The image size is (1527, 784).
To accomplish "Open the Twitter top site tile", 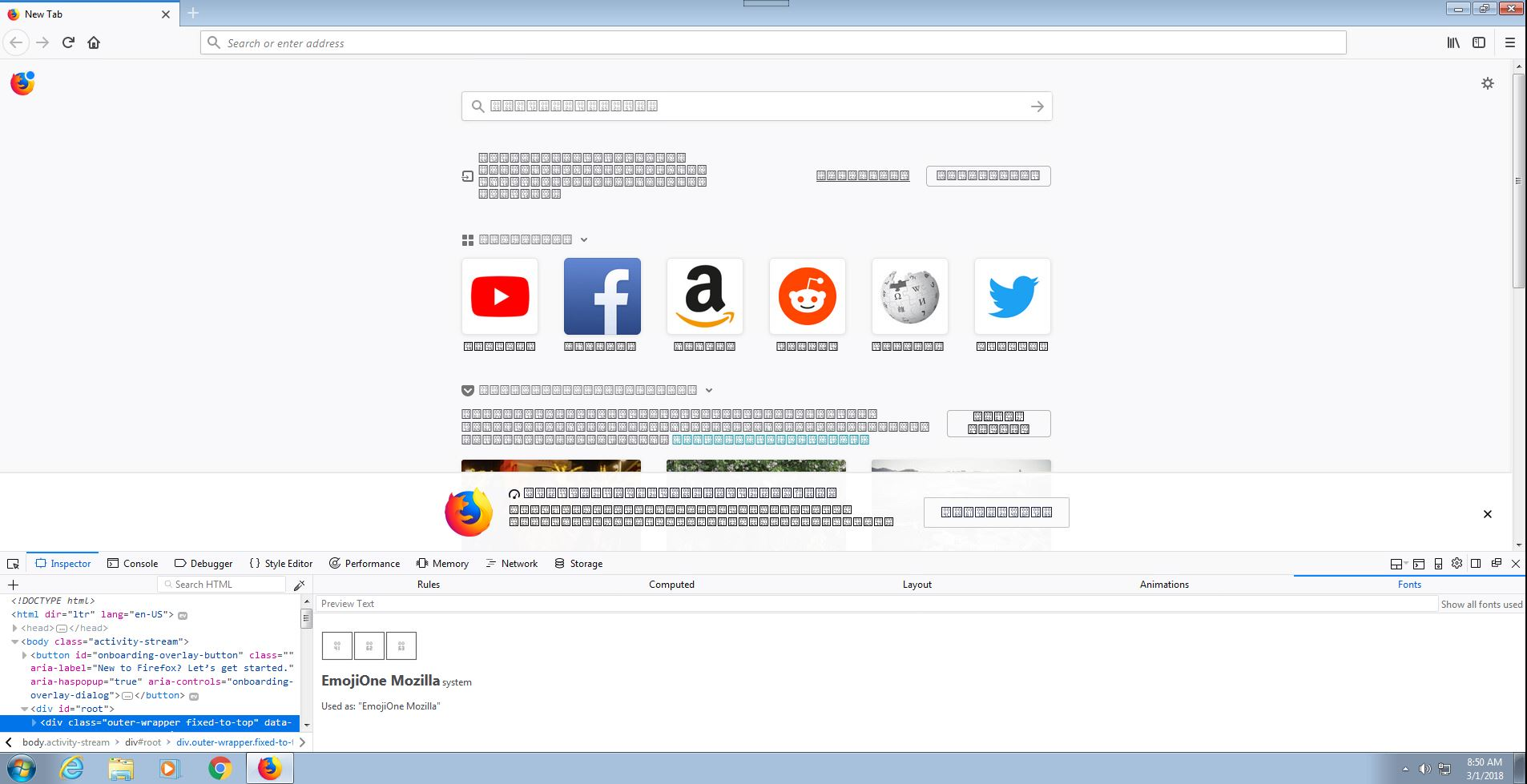I will point(1013,296).
